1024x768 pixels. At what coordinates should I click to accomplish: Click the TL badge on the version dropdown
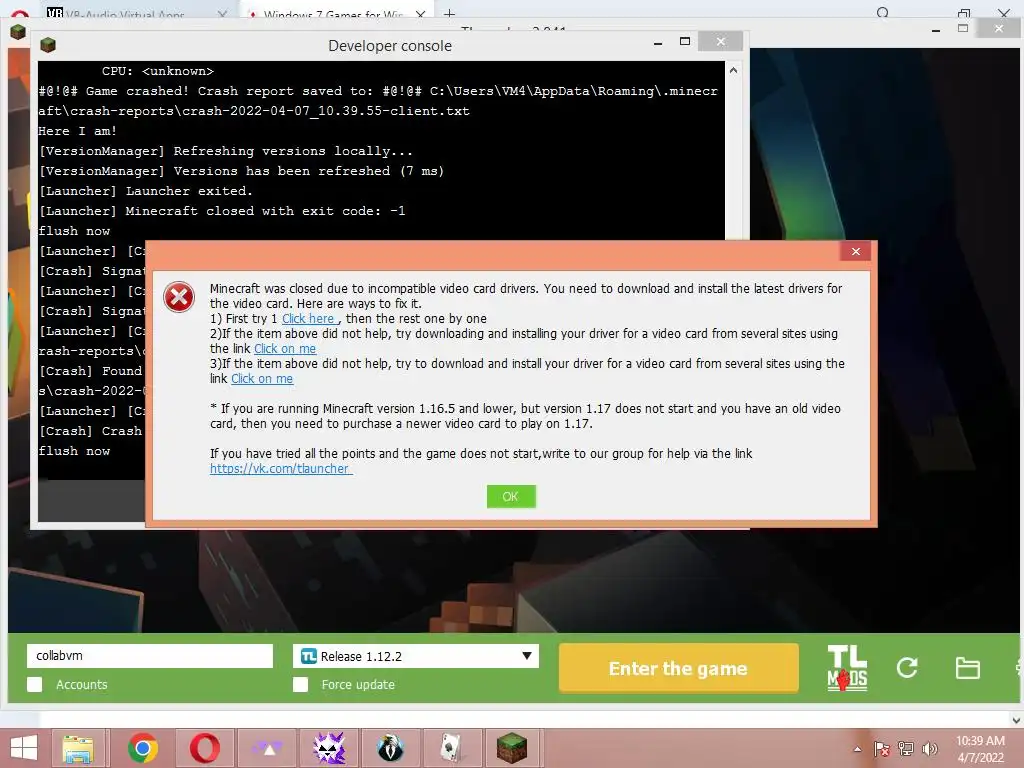[x=309, y=656]
